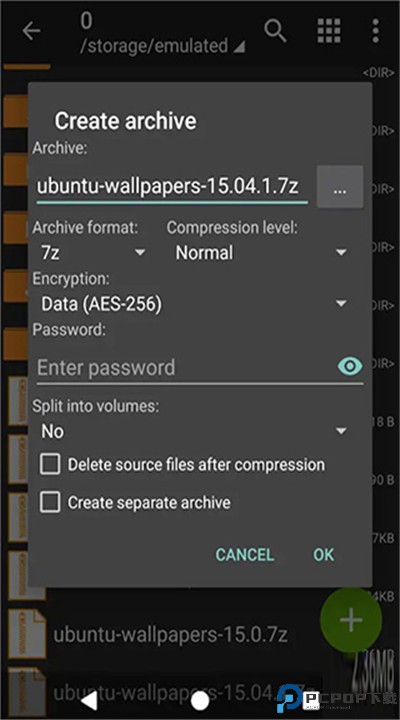Toggle password visibility eye icon
Viewport: 400px width, 720px height.
click(x=350, y=366)
